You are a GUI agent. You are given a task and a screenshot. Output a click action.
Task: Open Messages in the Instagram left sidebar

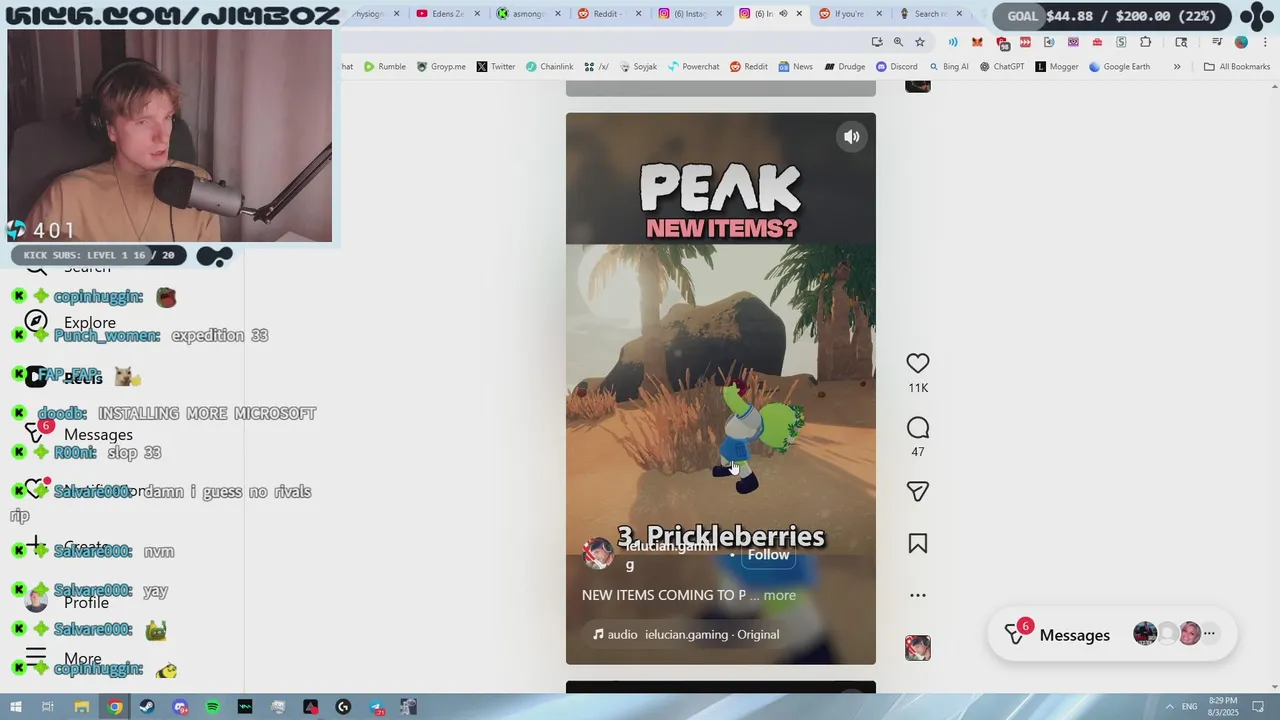click(x=80, y=434)
